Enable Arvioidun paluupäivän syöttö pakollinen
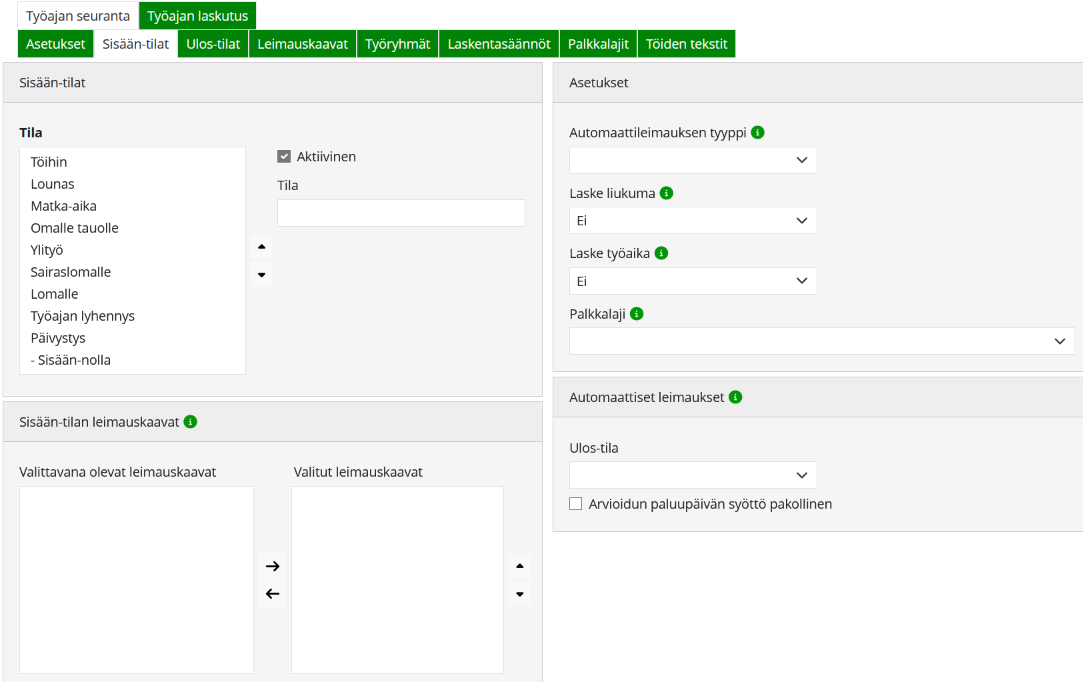Image resolution: width=1083 pixels, height=682 pixels. 576,504
